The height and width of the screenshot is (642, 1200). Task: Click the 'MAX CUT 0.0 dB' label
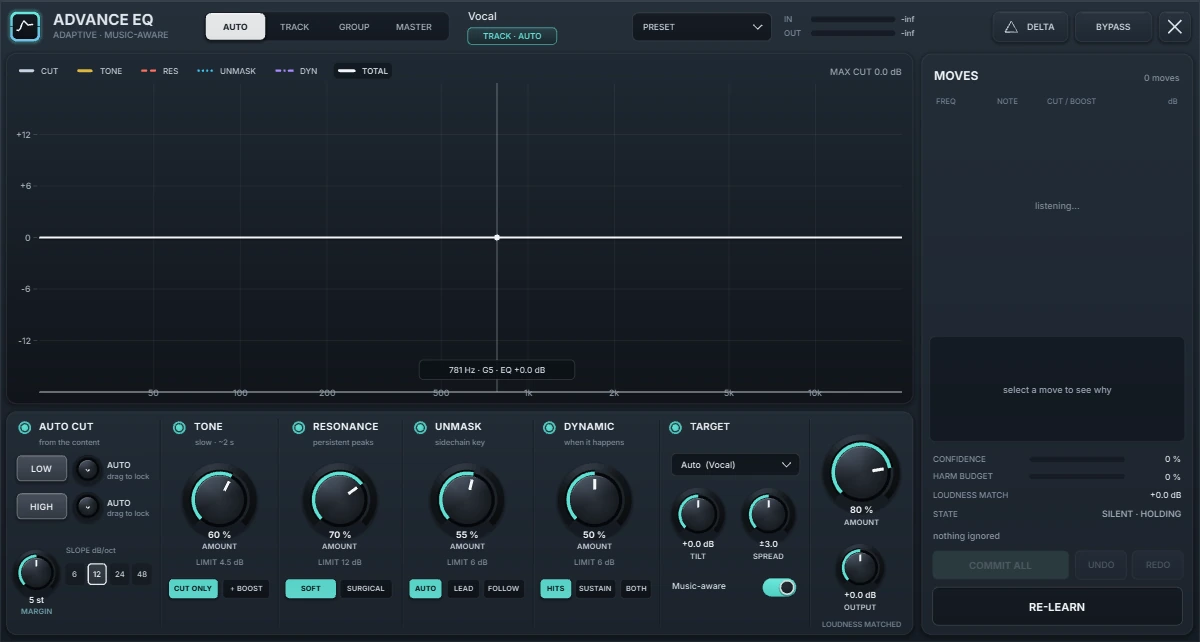[x=866, y=72]
